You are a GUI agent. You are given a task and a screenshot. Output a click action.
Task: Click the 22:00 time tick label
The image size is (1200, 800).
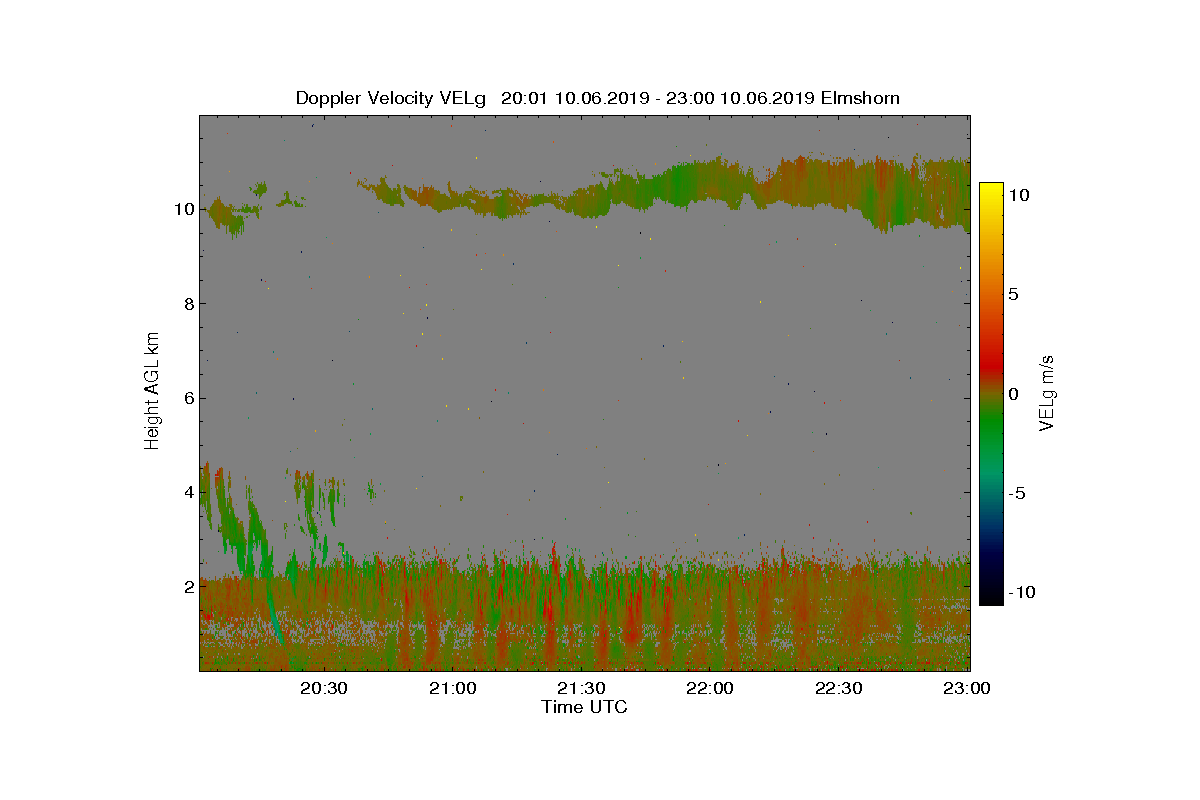point(710,689)
